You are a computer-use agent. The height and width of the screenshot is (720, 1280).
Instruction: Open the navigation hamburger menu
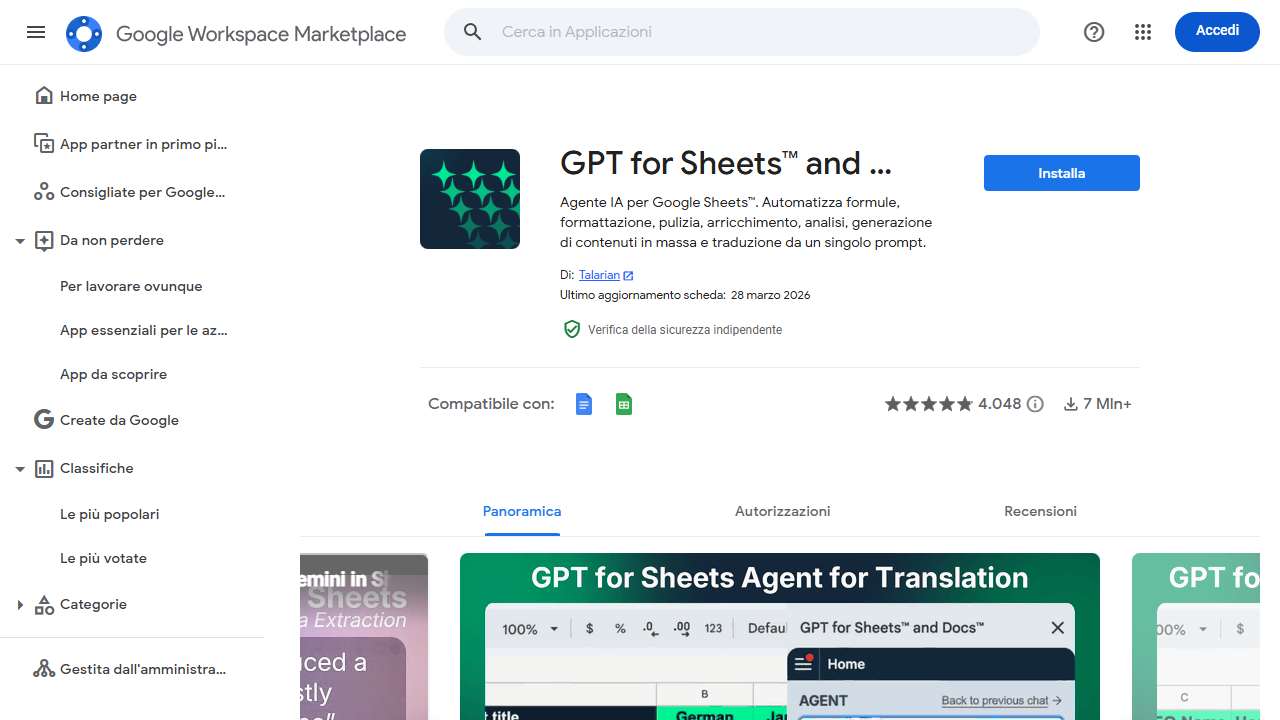35,32
